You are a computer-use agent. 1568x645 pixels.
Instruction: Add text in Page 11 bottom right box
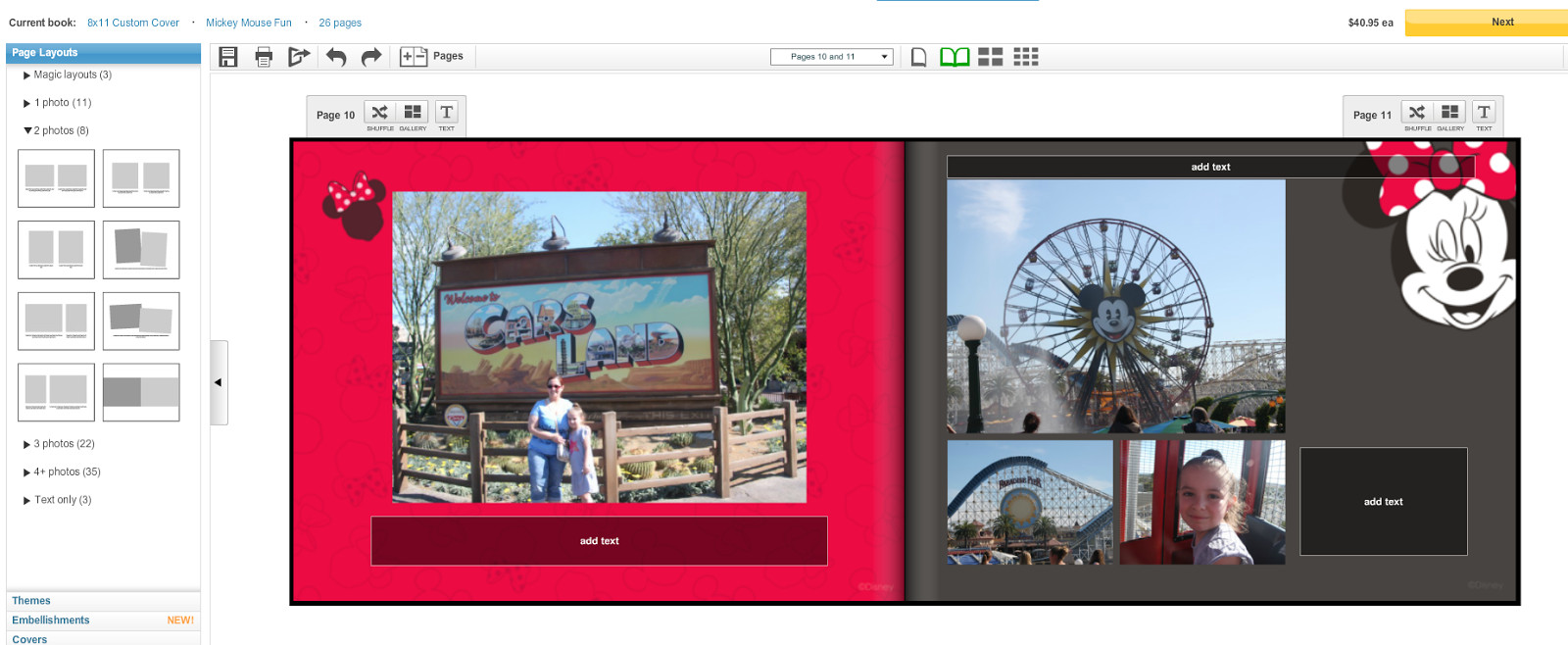(1384, 502)
